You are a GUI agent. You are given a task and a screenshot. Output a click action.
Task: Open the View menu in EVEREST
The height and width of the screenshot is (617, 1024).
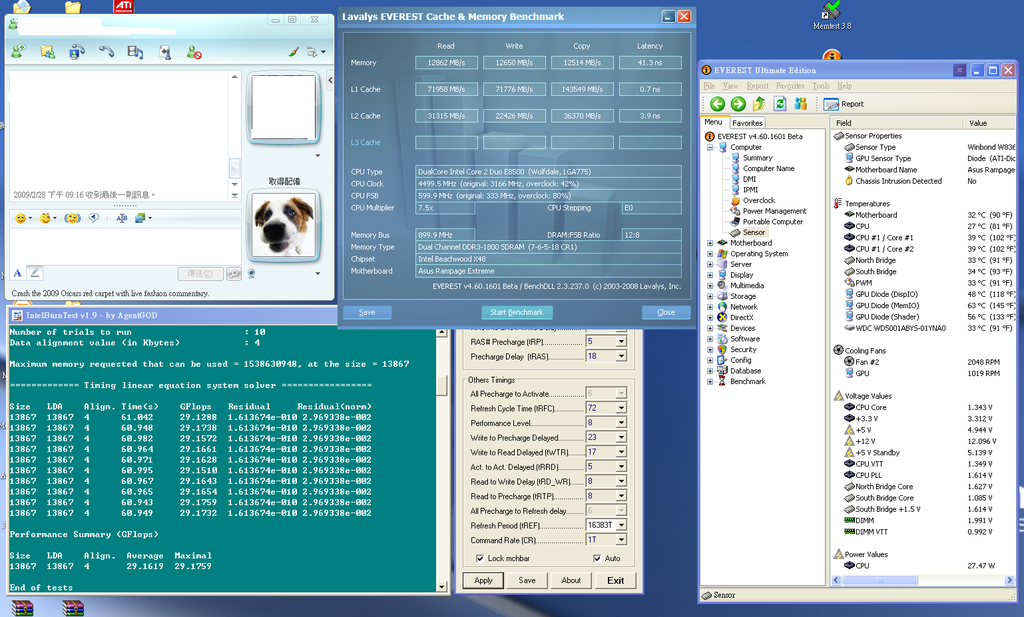pos(730,86)
